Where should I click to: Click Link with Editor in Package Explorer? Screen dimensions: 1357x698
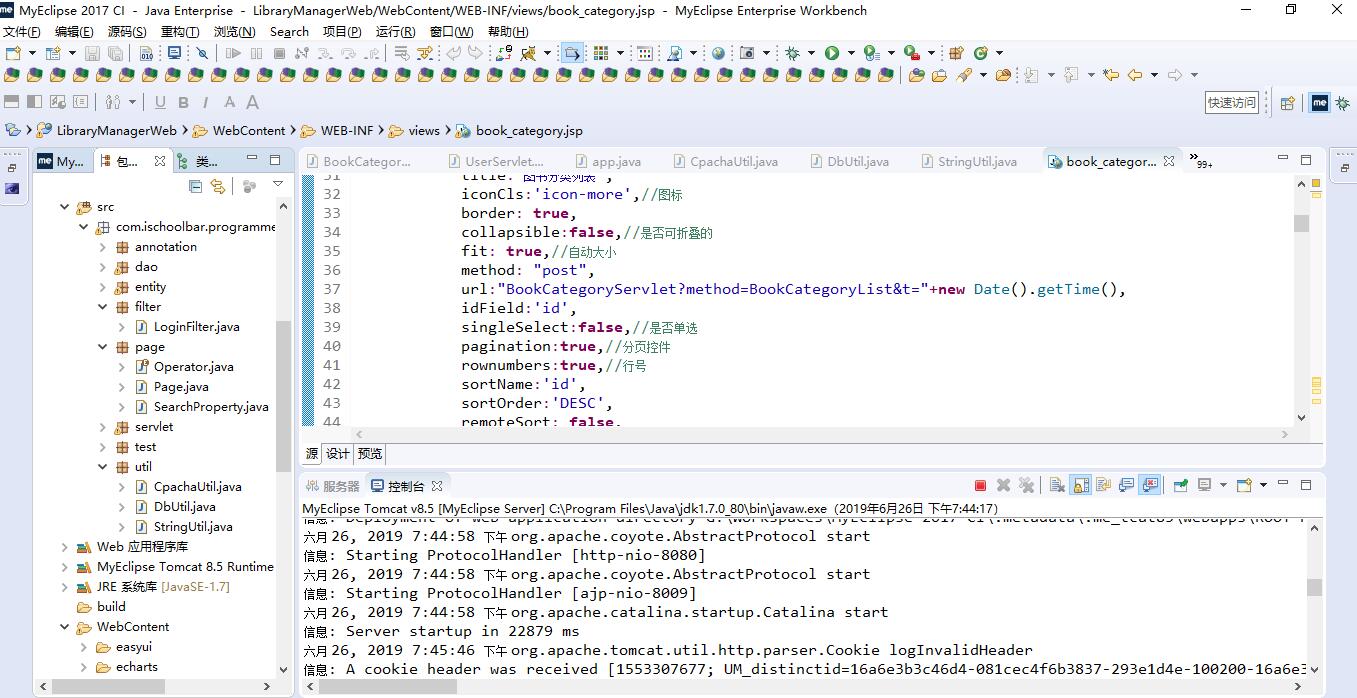click(218, 186)
